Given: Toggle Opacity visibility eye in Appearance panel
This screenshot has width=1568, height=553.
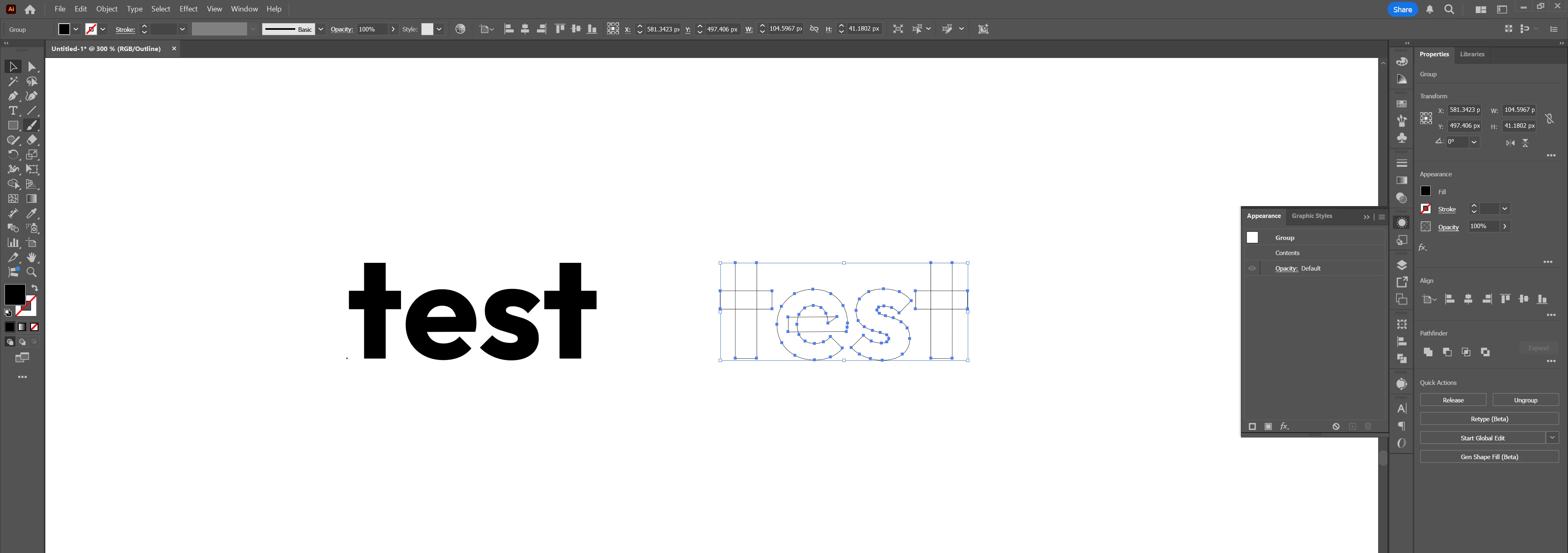Looking at the screenshot, I should click(1252, 268).
